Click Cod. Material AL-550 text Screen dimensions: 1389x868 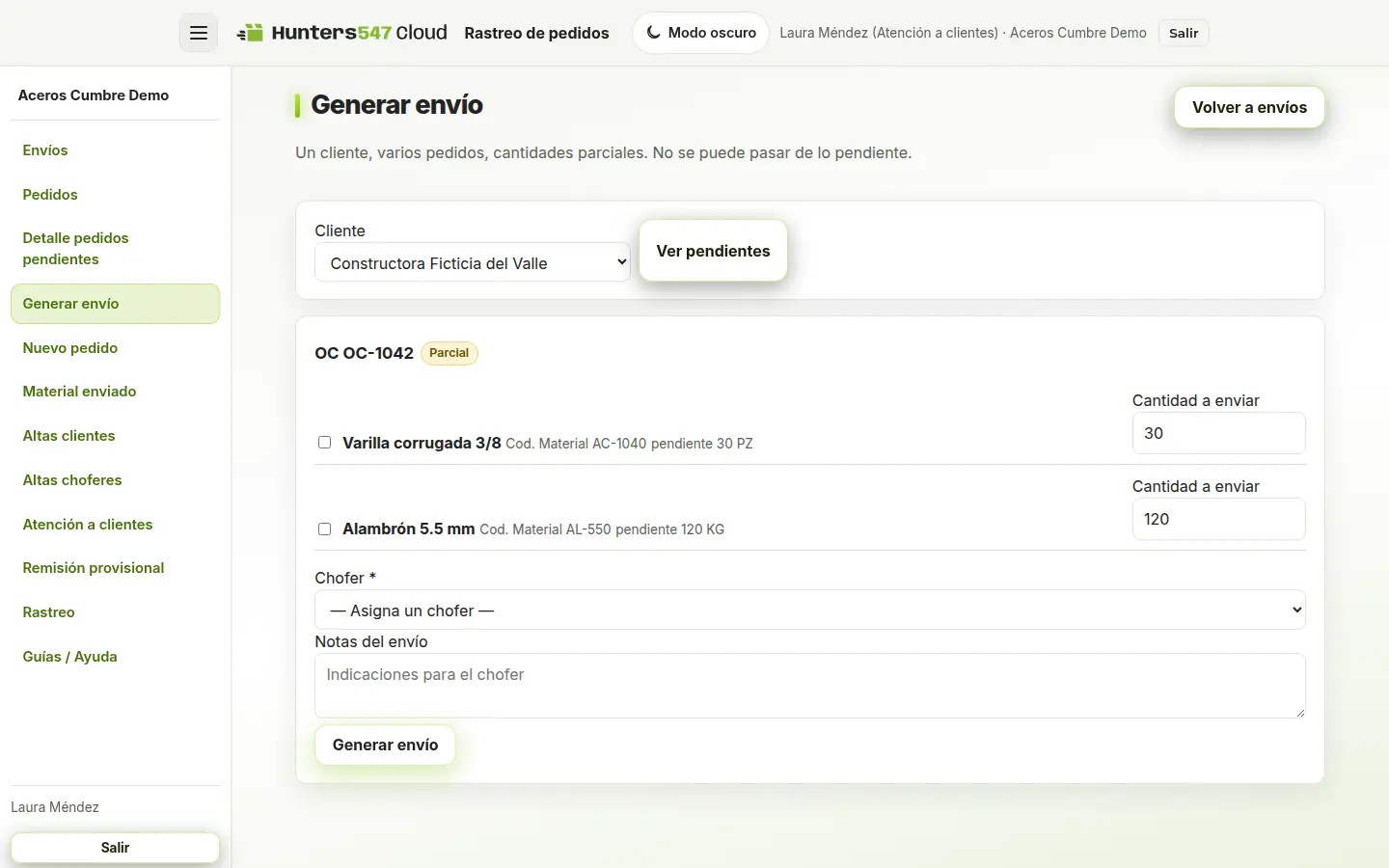click(545, 529)
